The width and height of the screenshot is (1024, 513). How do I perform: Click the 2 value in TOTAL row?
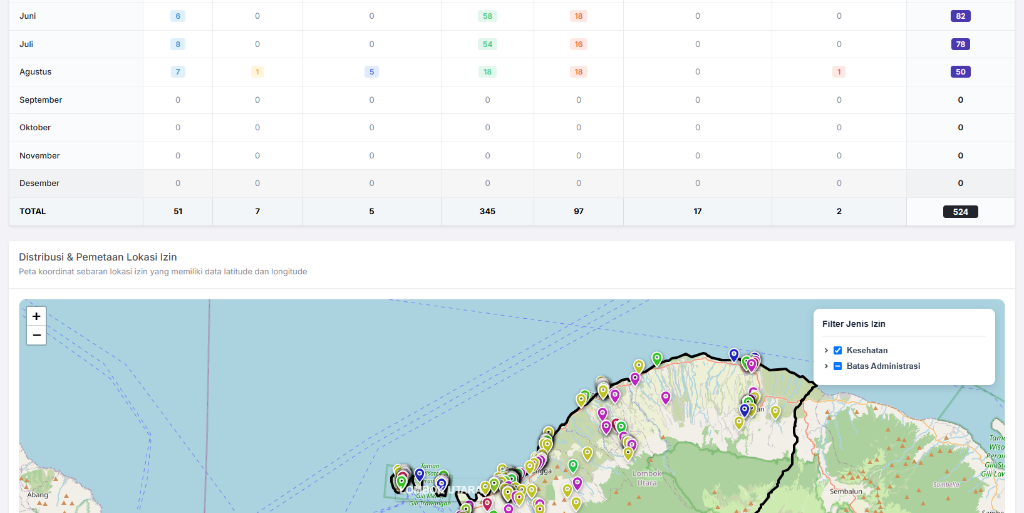pyautogui.click(x=839, y=211)
